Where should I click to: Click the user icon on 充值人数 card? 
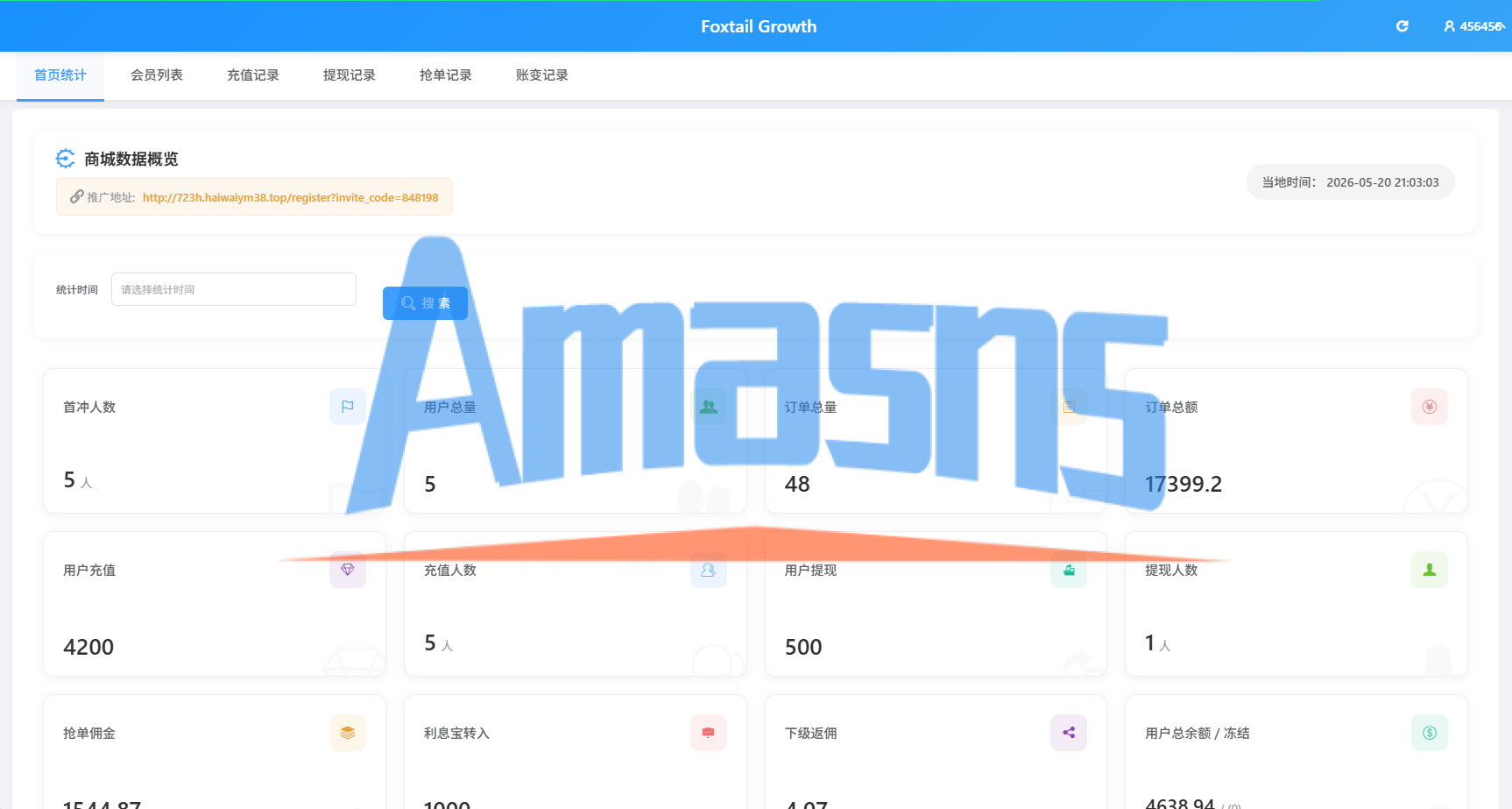tap(709, 570)
